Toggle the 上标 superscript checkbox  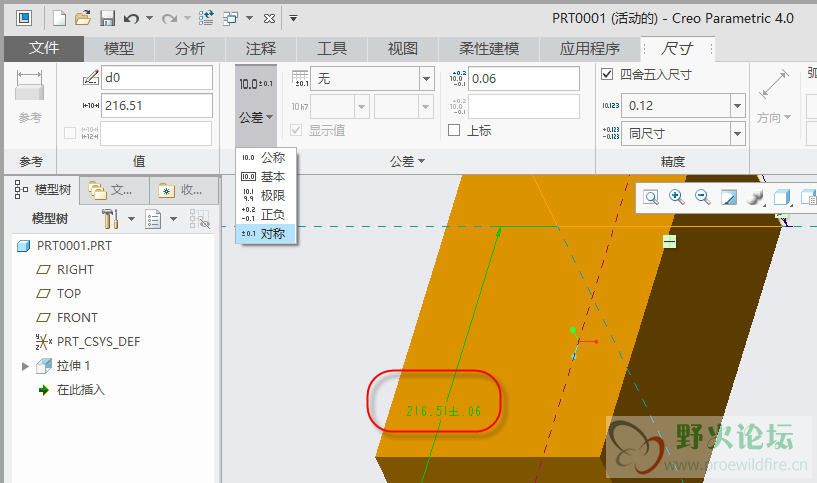[x=454, y=130]
